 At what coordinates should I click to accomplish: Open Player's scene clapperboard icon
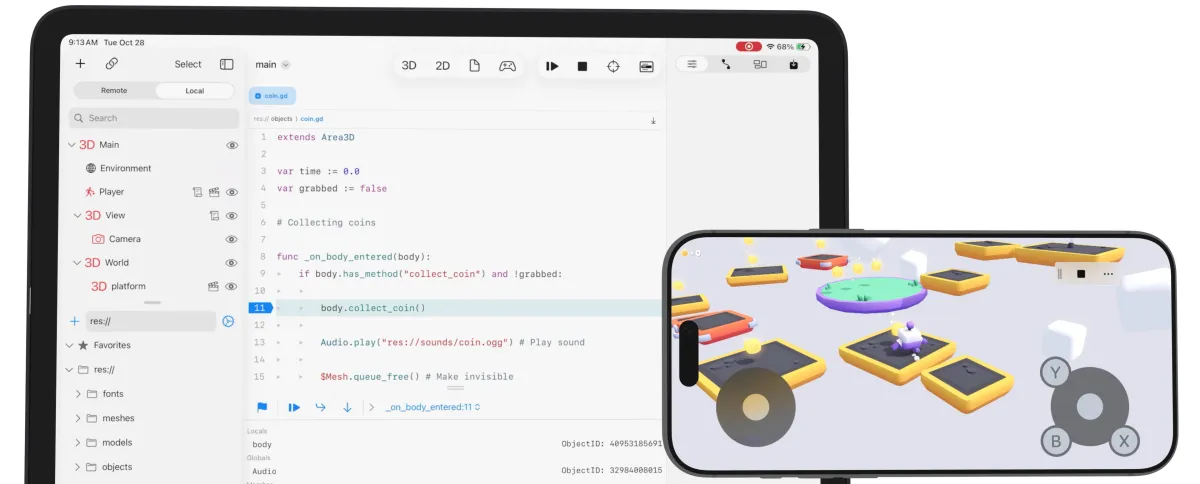(x=214, y=192)
